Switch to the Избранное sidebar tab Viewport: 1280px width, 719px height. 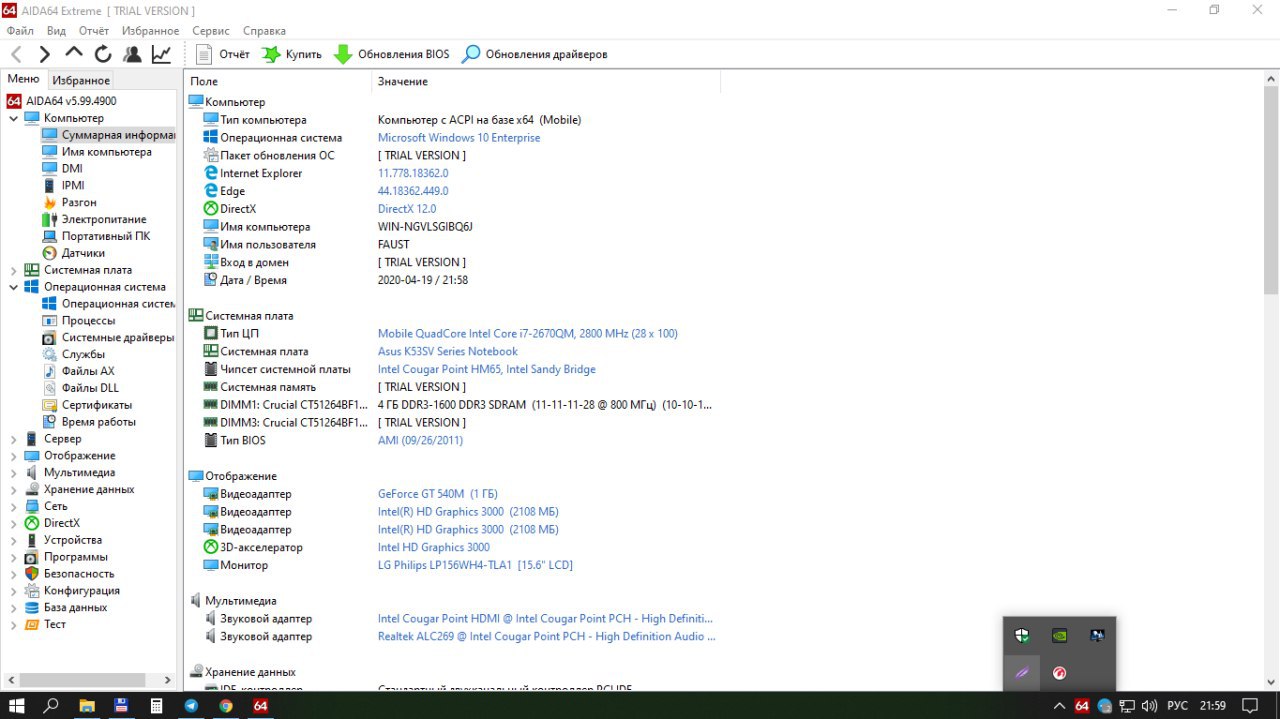(81, 80)
